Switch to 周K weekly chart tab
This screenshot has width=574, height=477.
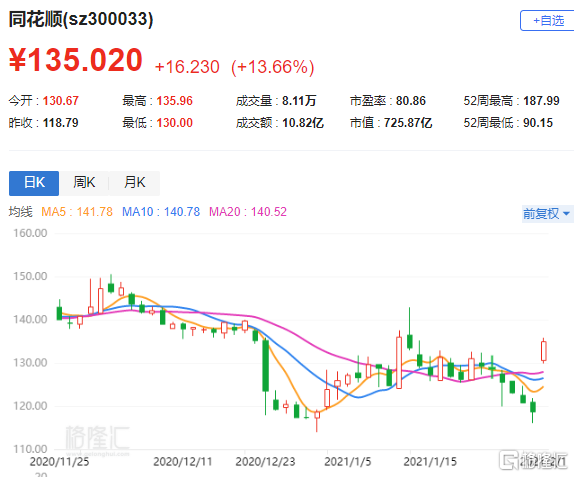coord(84,183)
